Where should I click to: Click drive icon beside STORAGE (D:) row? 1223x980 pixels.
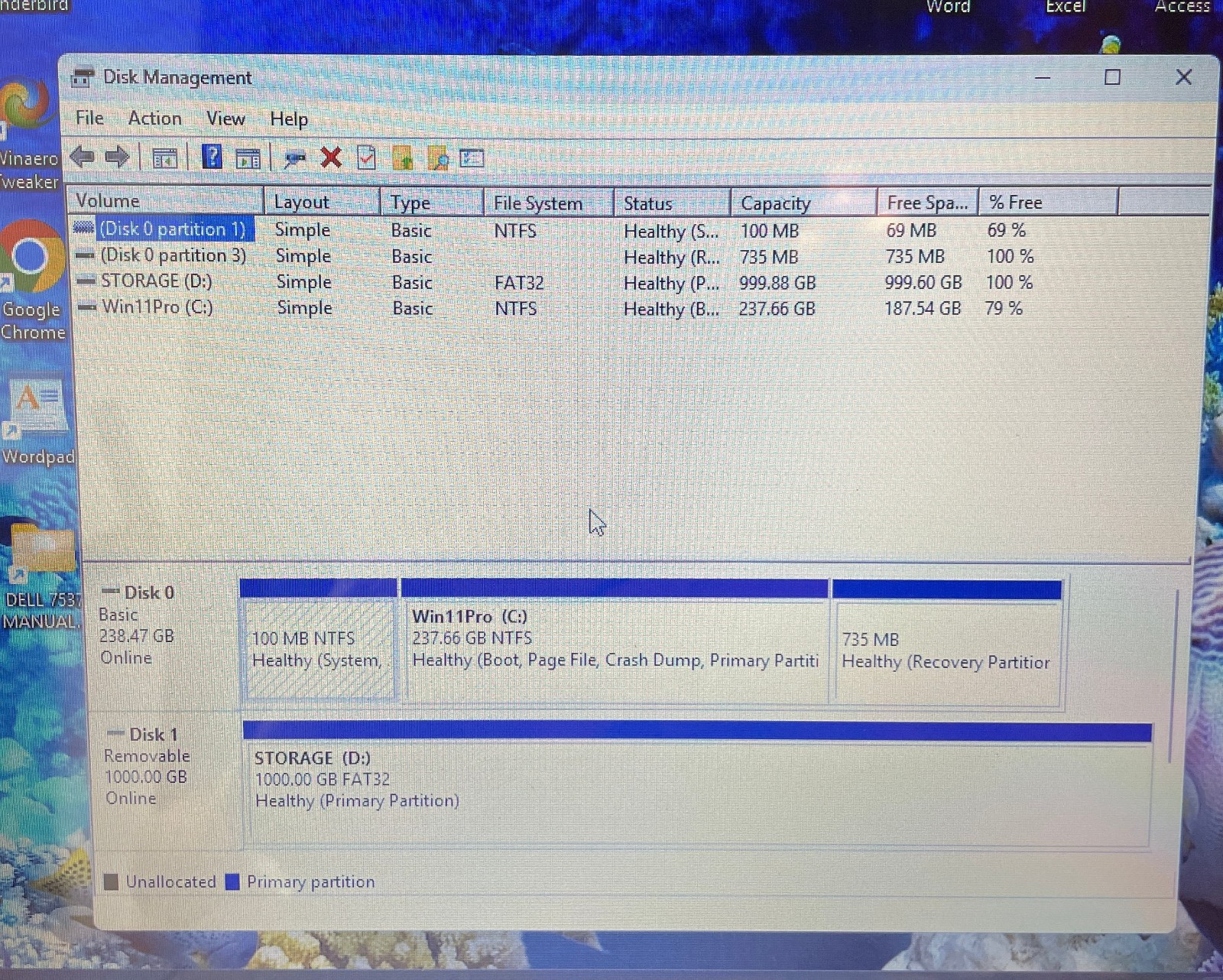pyautogui.click(x=87, y=281)
